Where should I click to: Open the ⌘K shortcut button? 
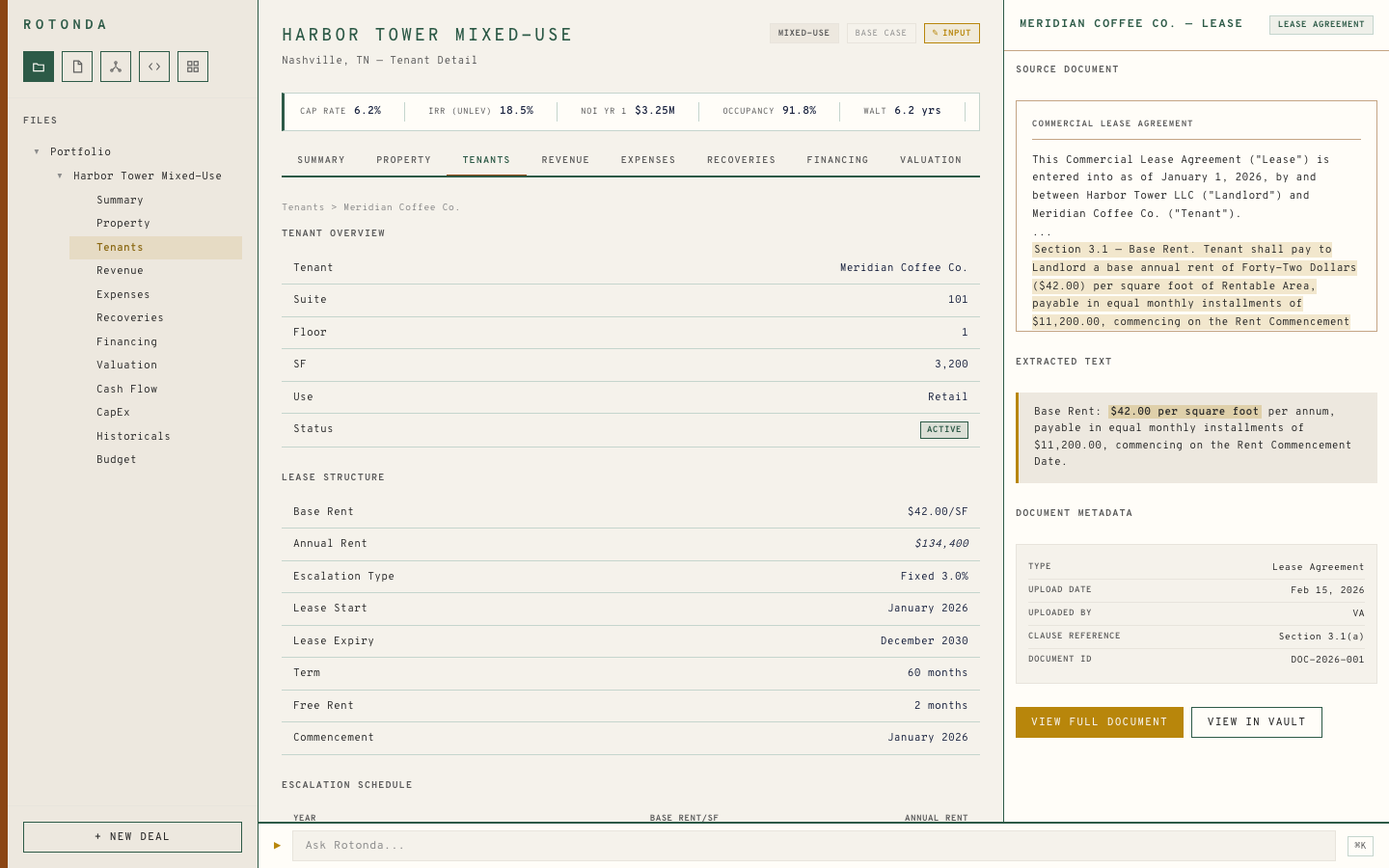coord(1360,845)
